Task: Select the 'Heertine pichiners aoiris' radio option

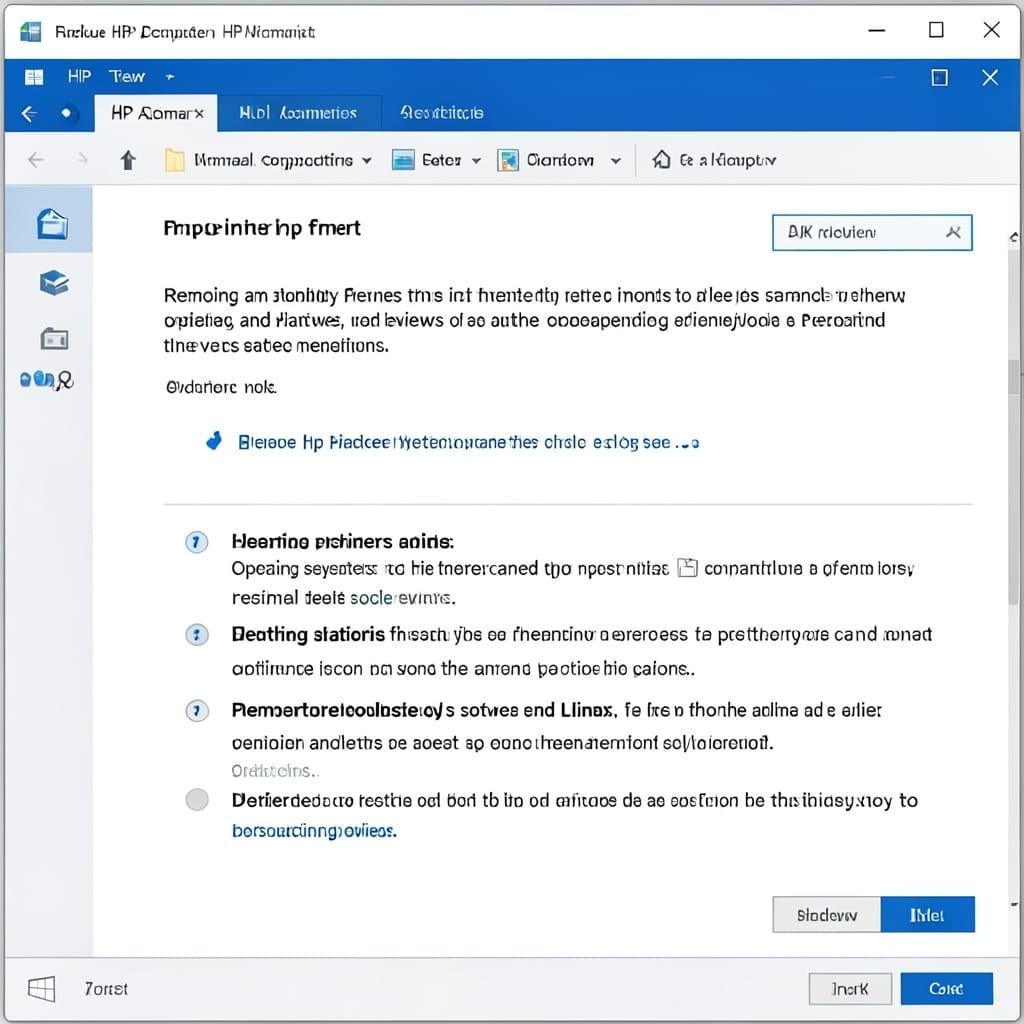Action: 197,542
